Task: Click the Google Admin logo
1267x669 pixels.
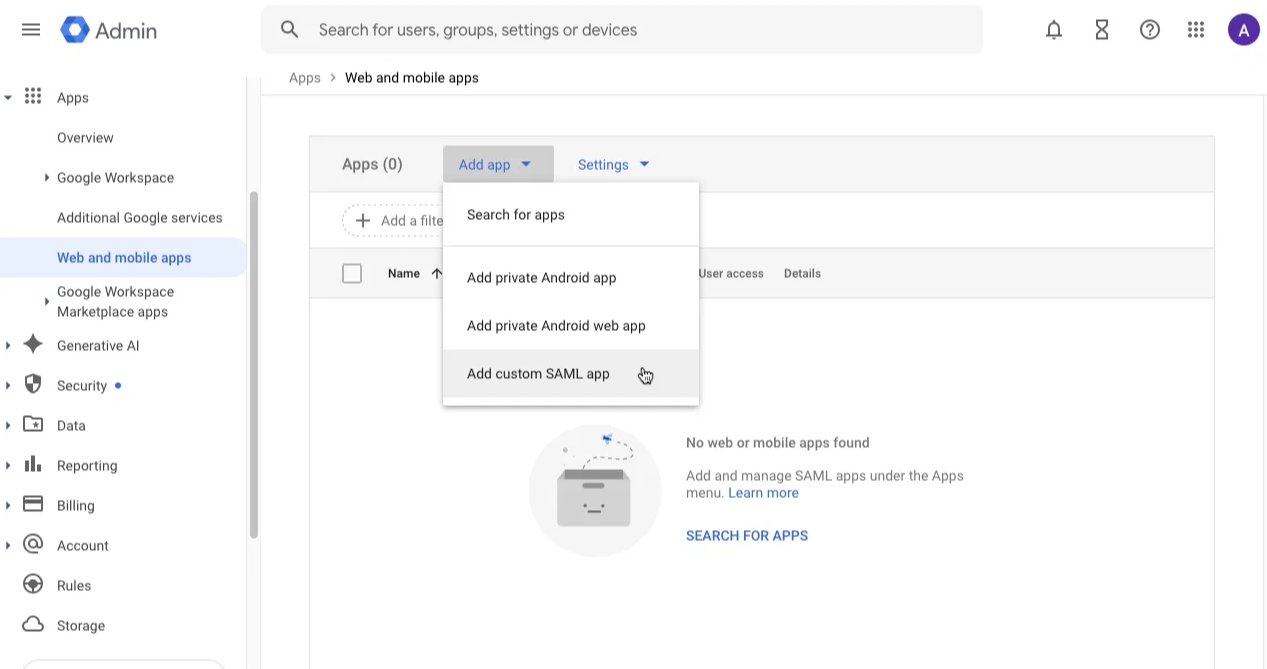Action: point(109,30)
